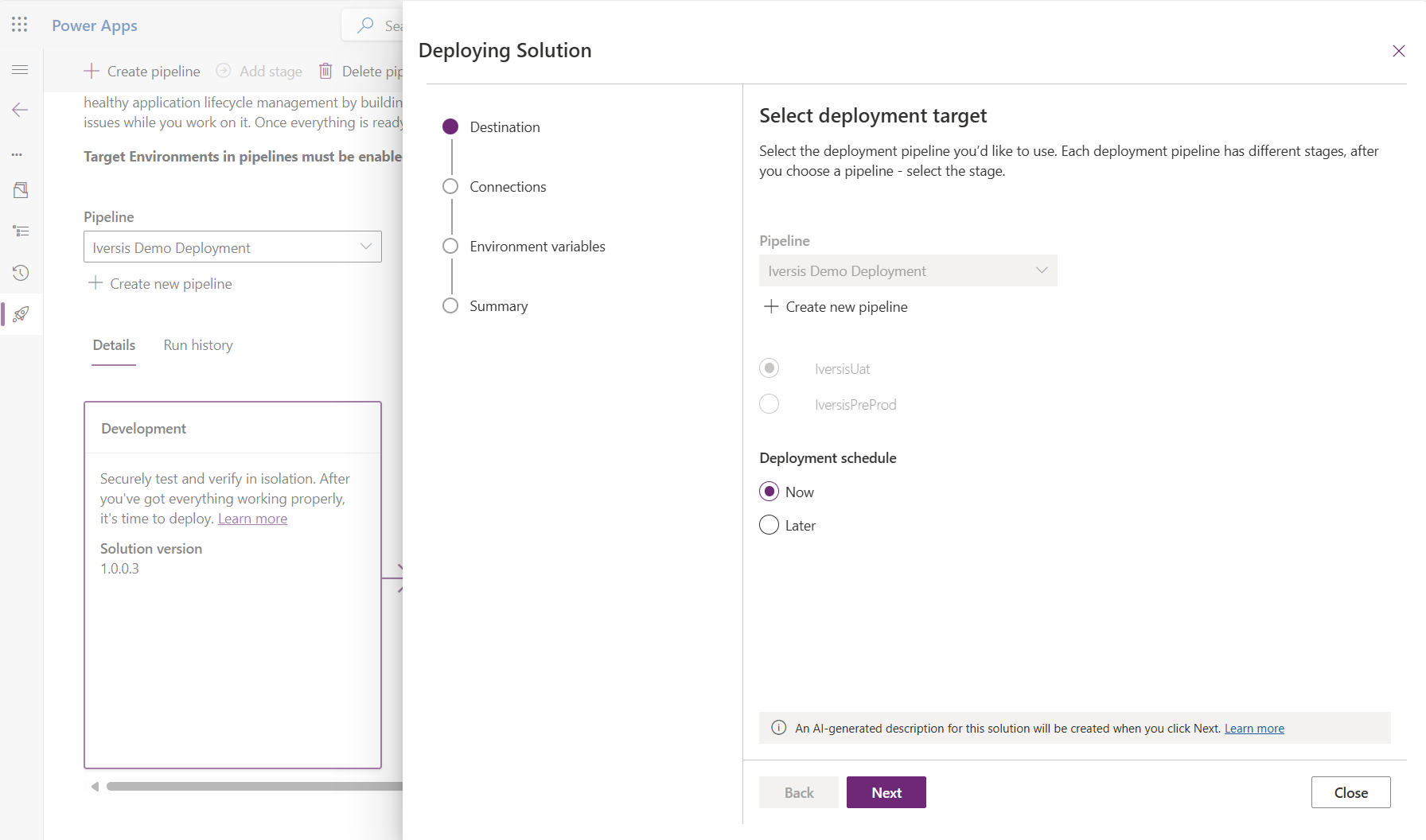Click the Back button
This screenshot has height=840, width=1426.
pos(799,792)
